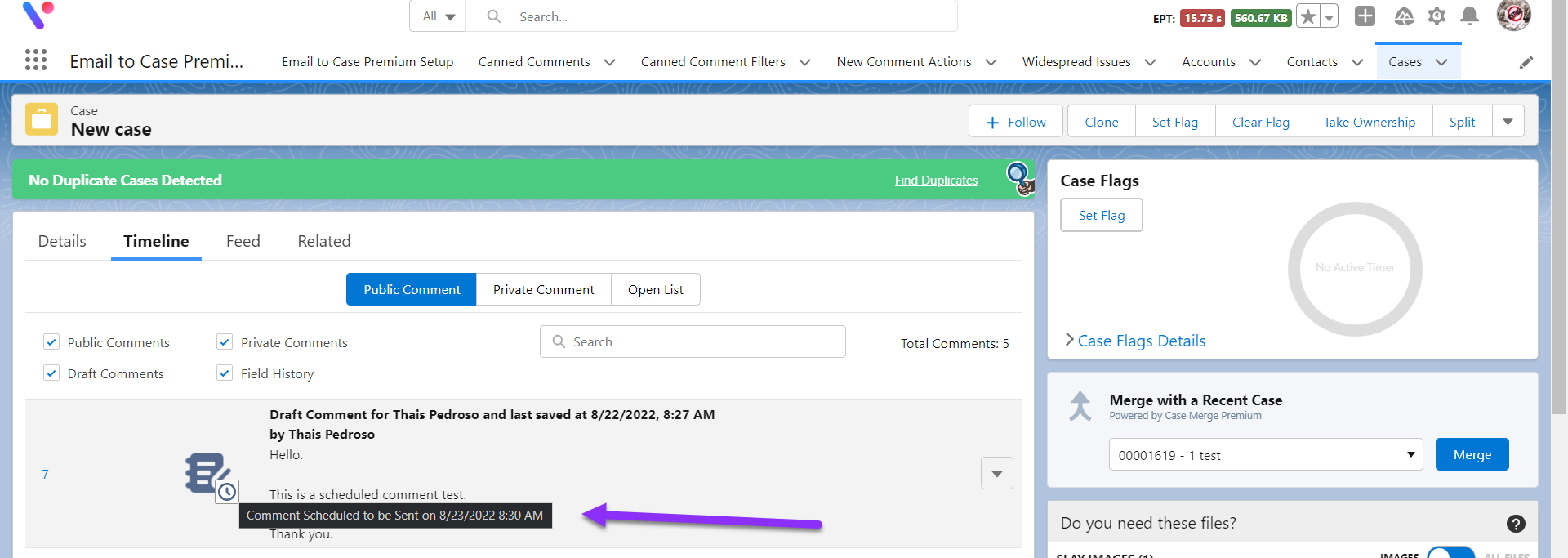Screen dimensions: 1568x558
Task: Expand Case Flags Details section
Action: pos(1135,341)
